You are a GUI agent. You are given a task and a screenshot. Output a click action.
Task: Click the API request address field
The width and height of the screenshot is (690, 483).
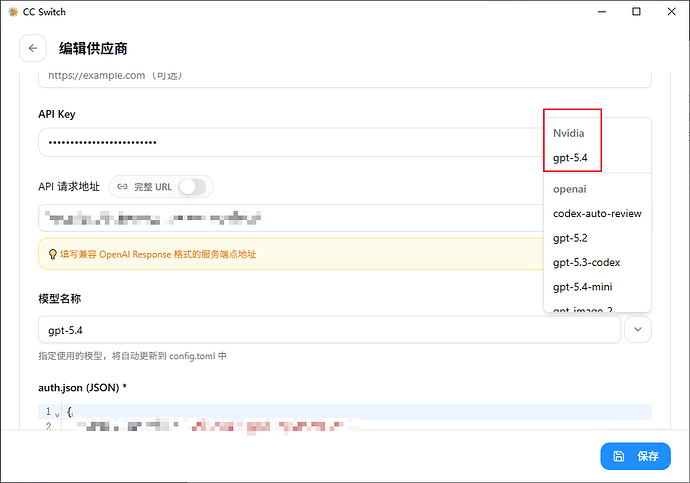(291, 218)
